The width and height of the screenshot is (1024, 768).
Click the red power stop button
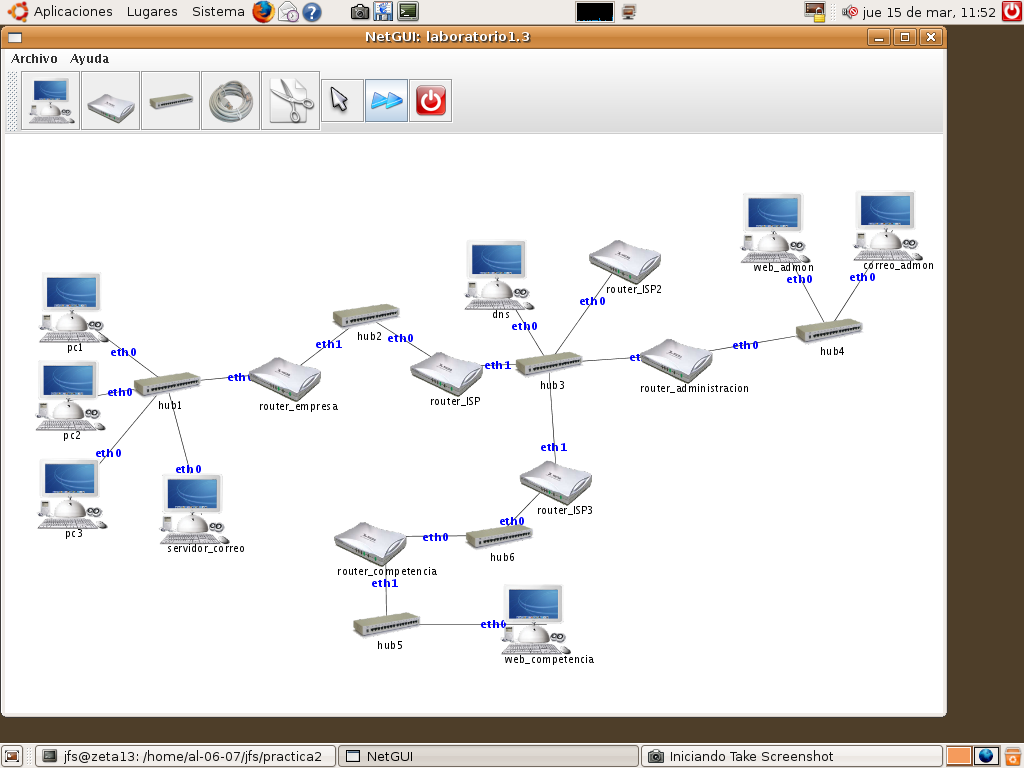431,101
